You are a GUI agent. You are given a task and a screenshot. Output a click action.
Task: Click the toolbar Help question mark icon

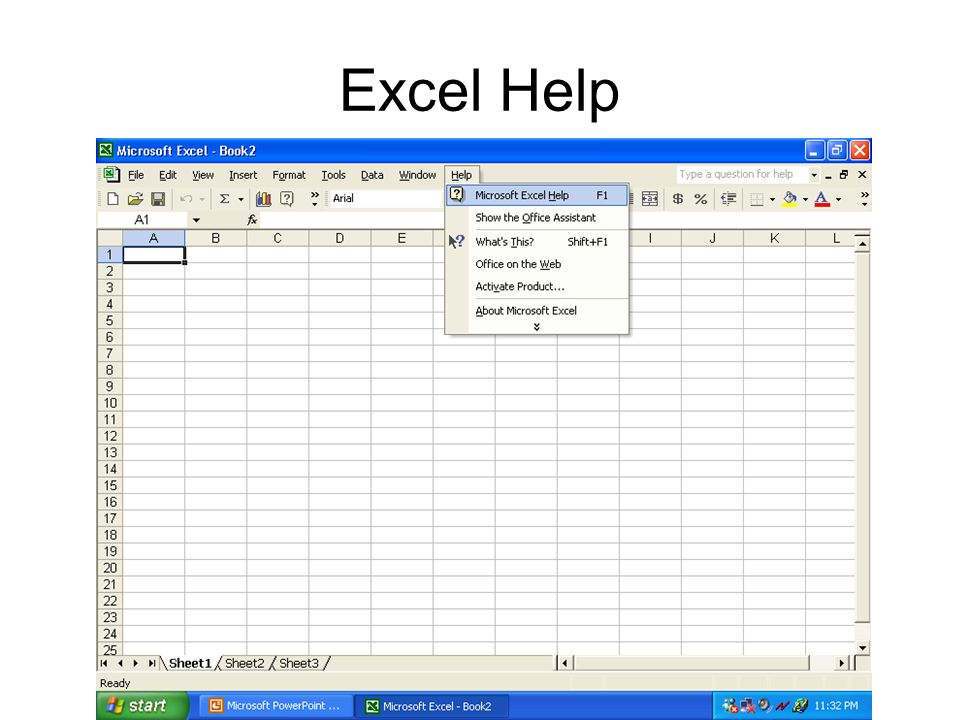click(x=287, y=198)
